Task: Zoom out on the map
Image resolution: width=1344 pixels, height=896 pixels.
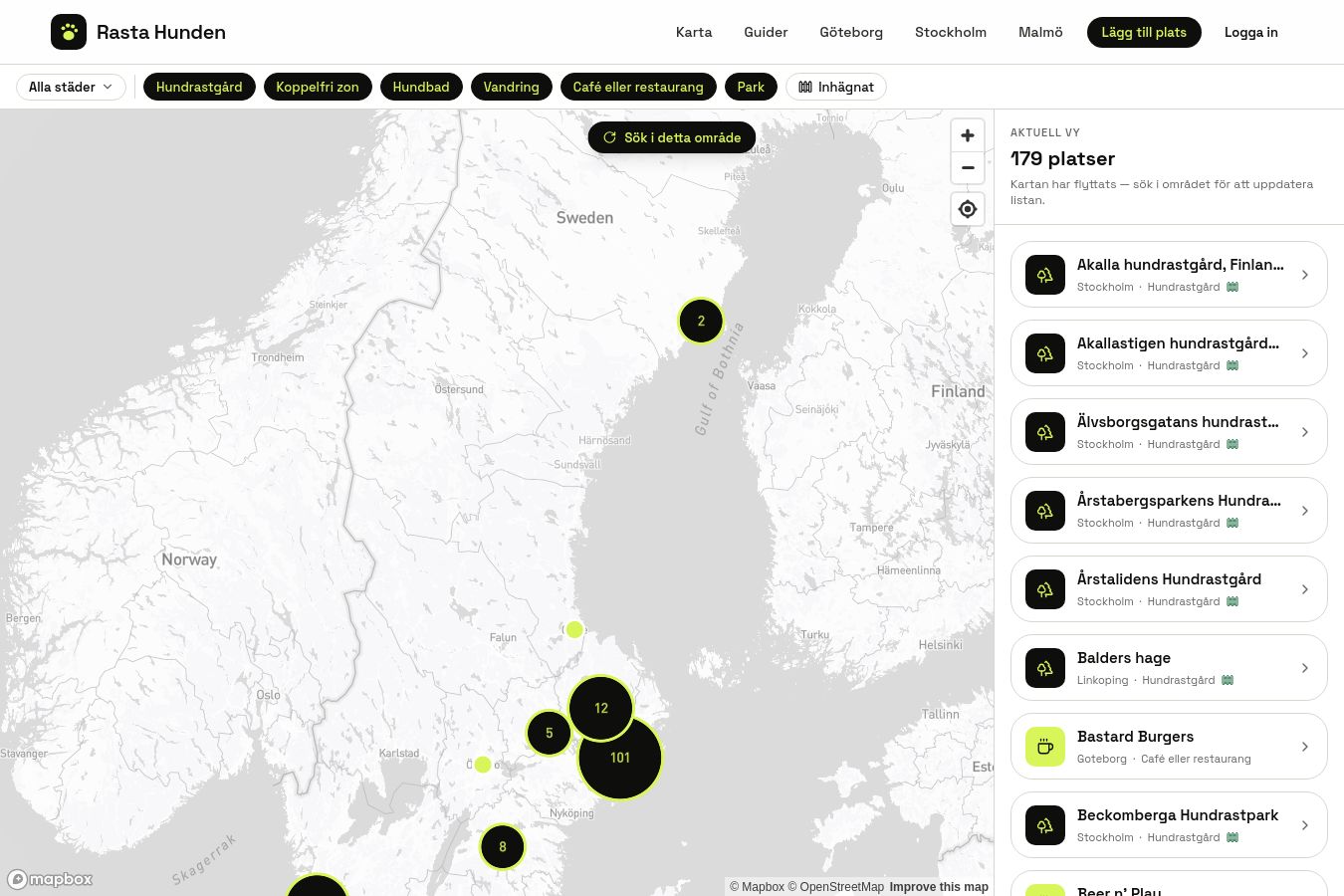Action: [968, 168]
